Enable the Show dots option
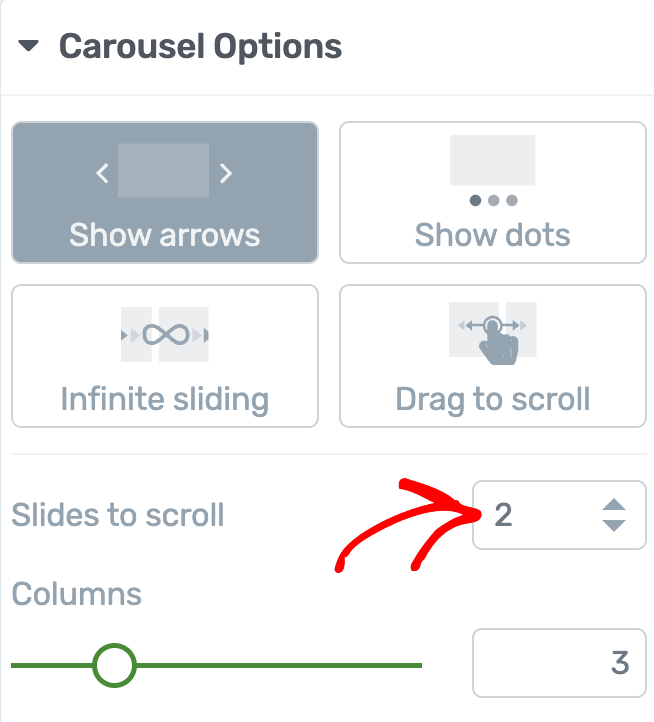This screenshot has height=722, width=654. [493, 192]
